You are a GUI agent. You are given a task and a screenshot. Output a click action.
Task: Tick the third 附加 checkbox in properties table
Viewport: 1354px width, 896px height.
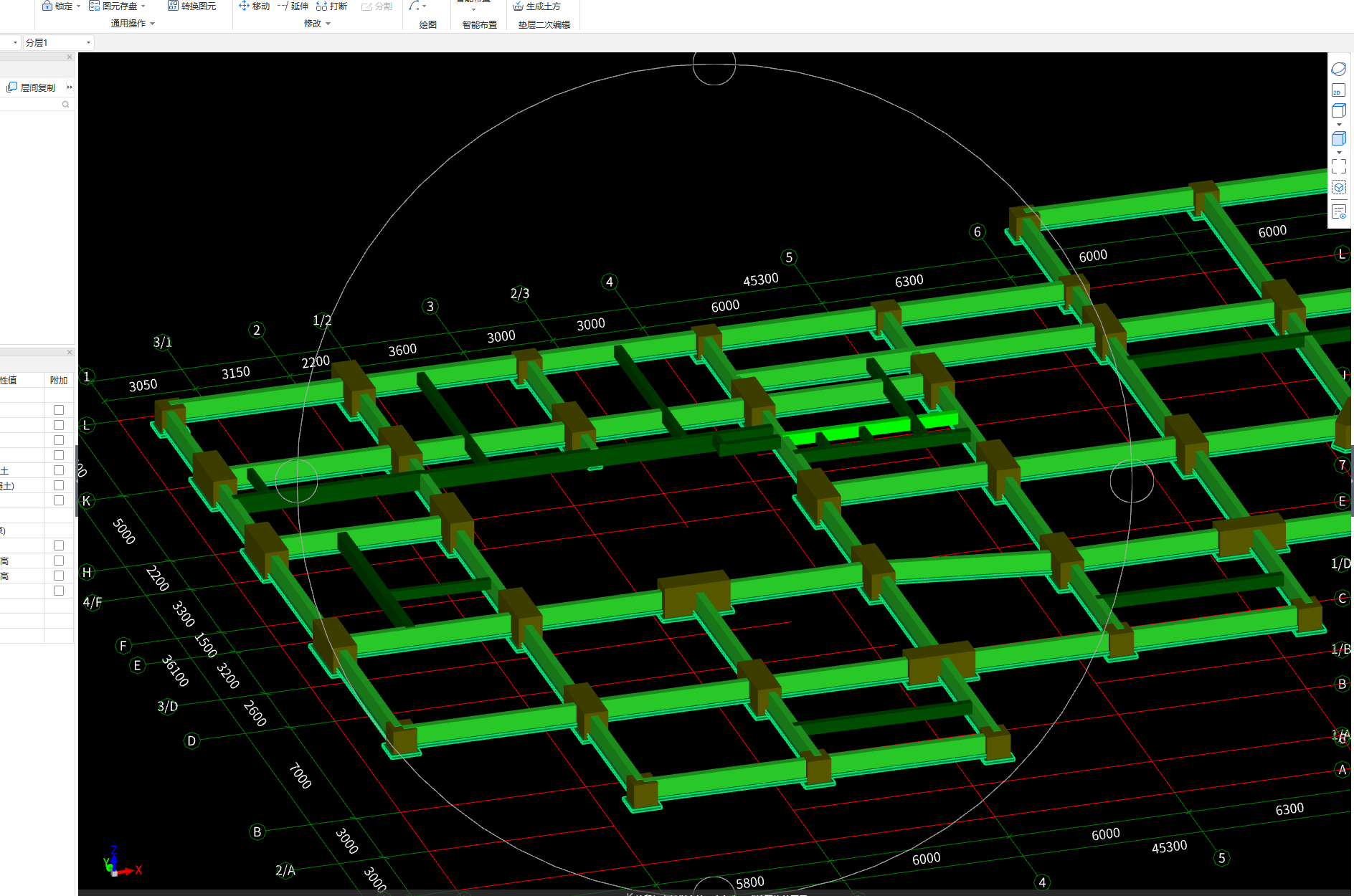[59, 440]
